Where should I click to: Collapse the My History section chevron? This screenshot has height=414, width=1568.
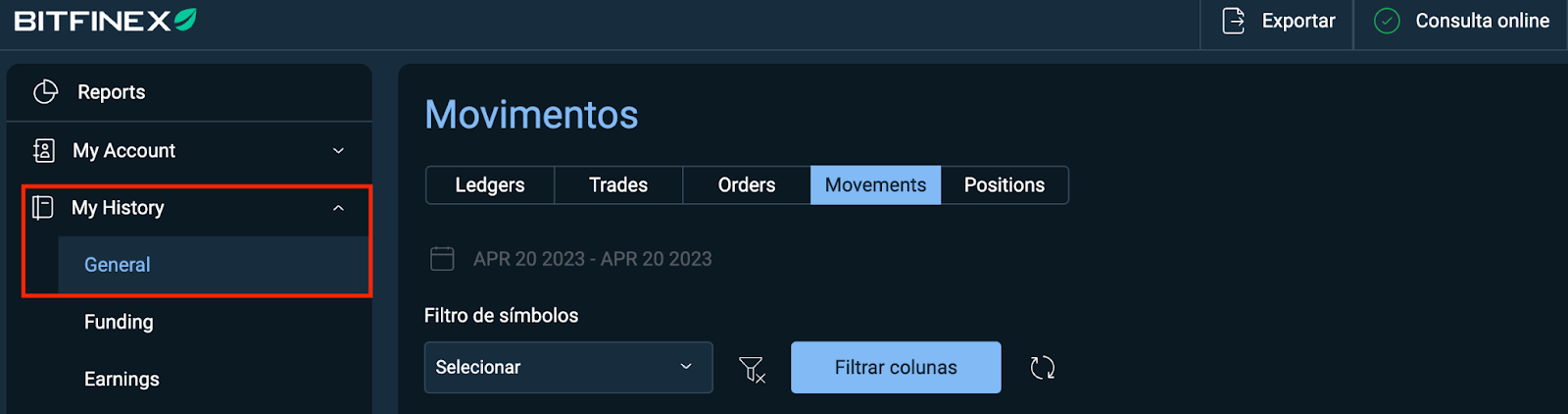click(x=338, y=208)
